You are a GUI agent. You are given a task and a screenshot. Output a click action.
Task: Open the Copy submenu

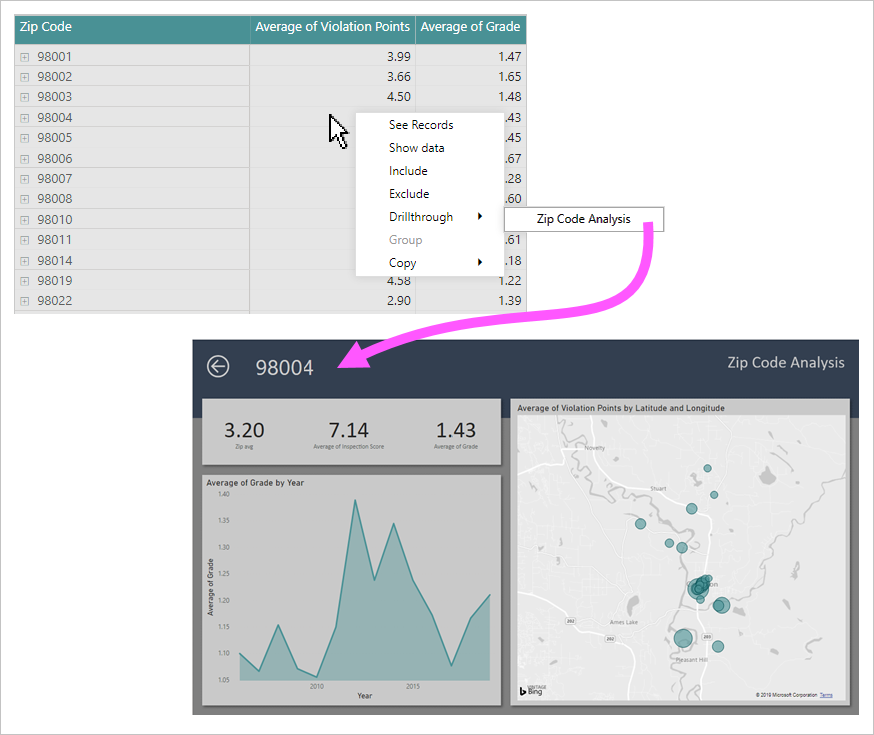pyautogui.click(x=402, y=262)
